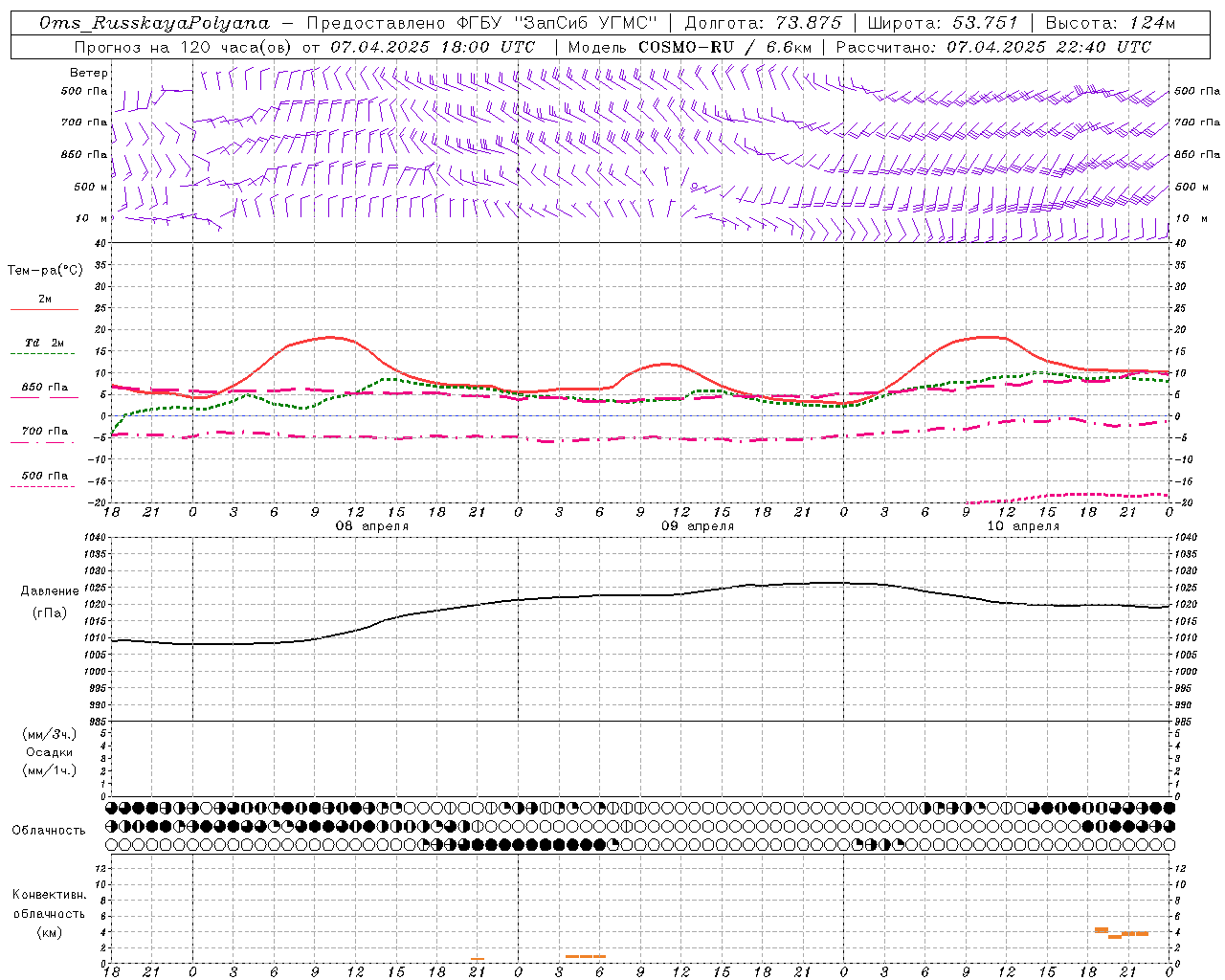The width and height of the screenshot is (1225, 980).
Task: Select the Td 2м dew point legend entry
Action: tap(44, 346)
